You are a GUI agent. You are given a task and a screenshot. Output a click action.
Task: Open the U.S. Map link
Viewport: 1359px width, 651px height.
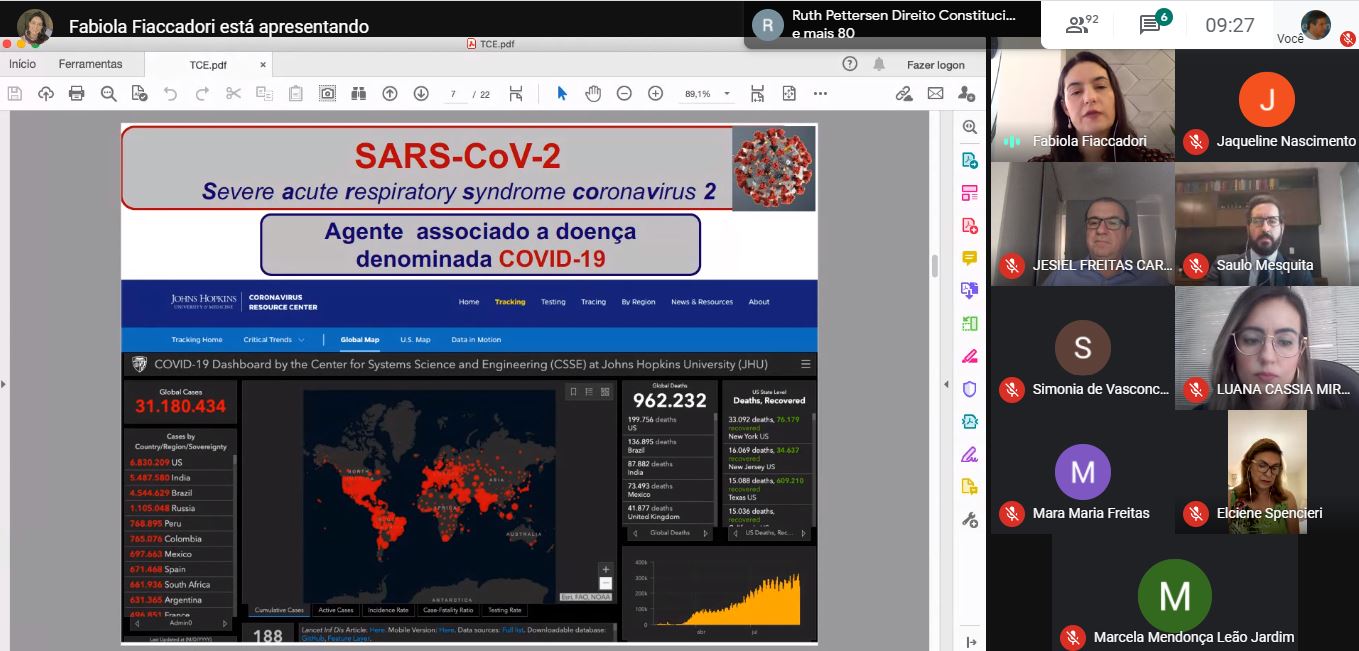(415, 340)
